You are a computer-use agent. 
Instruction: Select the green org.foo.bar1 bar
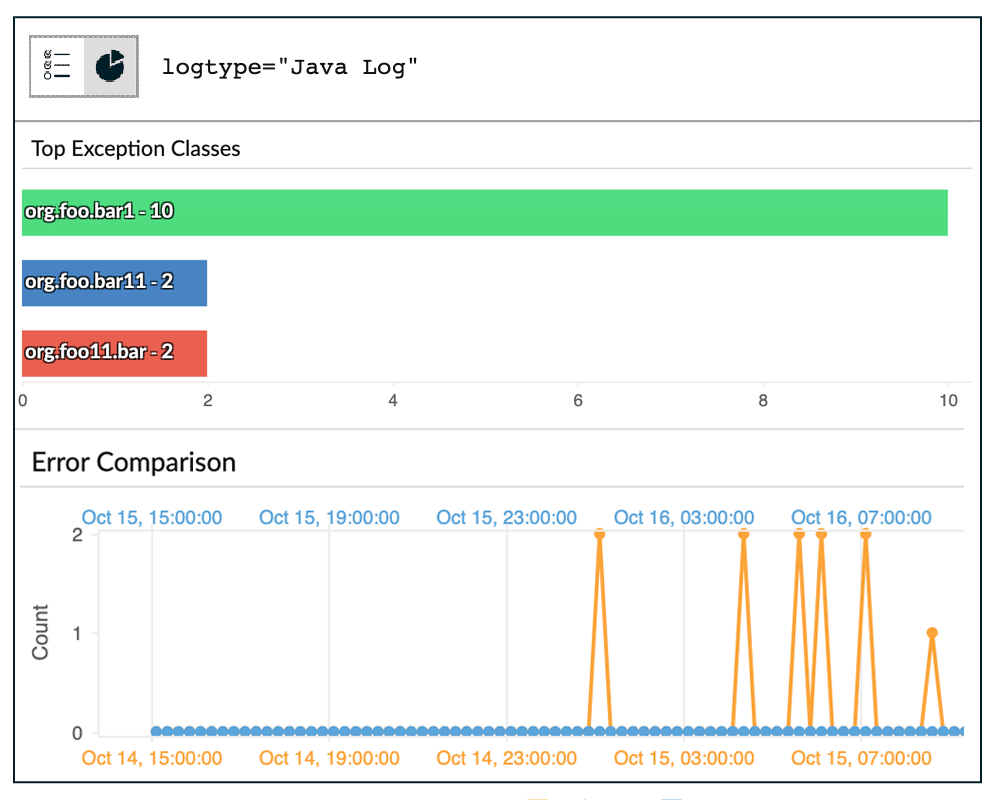pos(484,212)
